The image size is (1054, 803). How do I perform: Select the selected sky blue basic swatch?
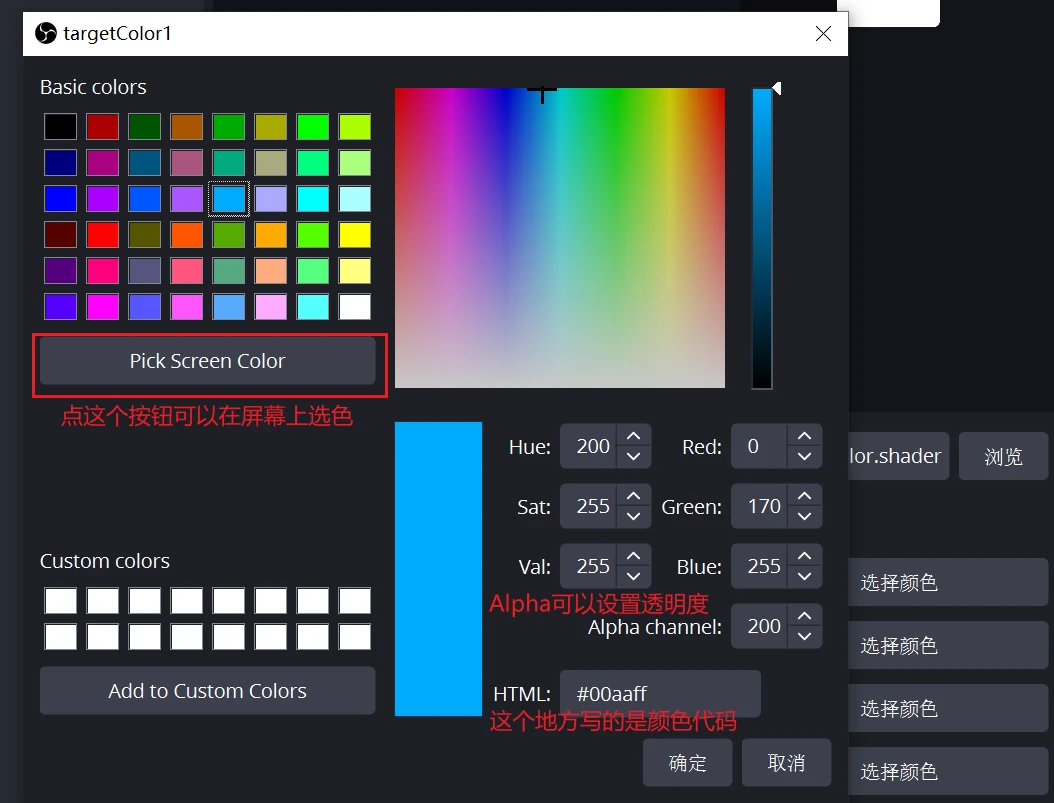[x=229, y=199]
